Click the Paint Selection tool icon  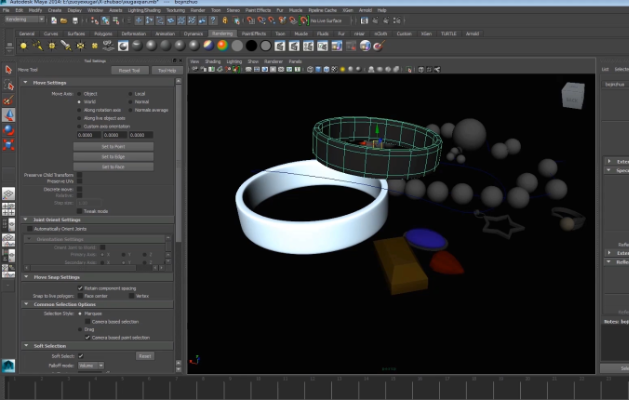[x=8, y=100]
